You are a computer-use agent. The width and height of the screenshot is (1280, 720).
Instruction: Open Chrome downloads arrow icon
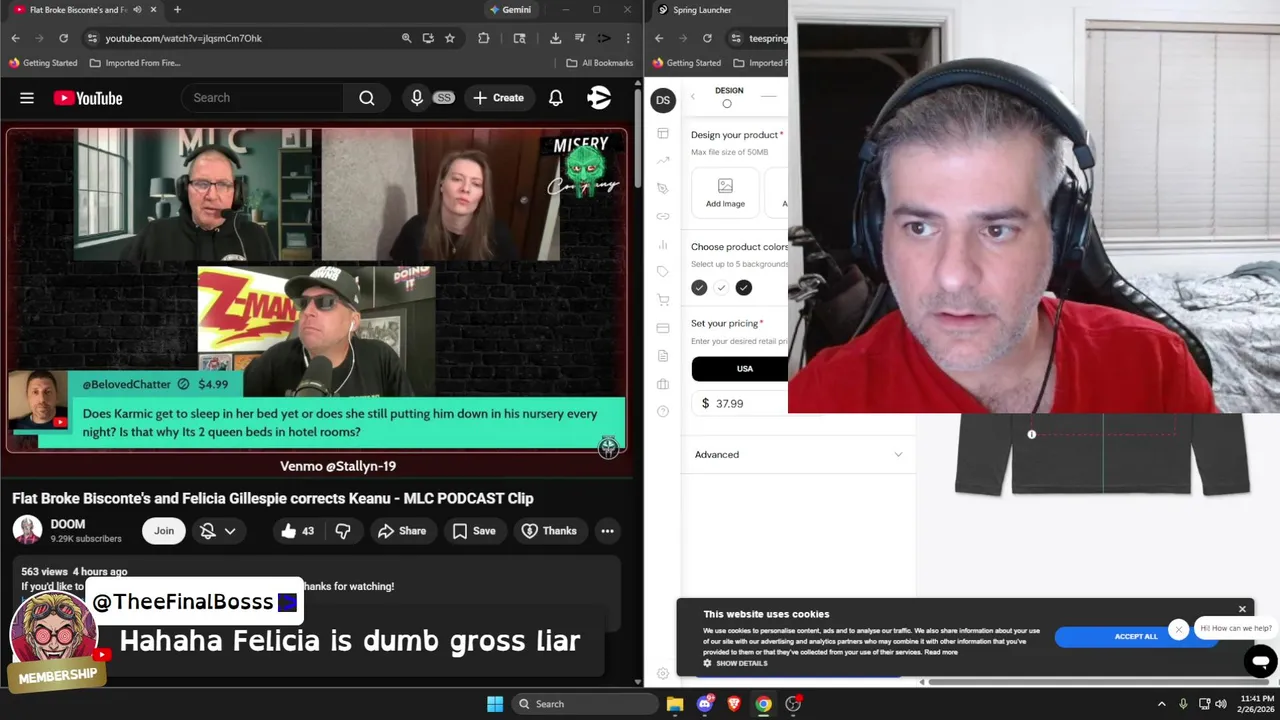[555, 38]
